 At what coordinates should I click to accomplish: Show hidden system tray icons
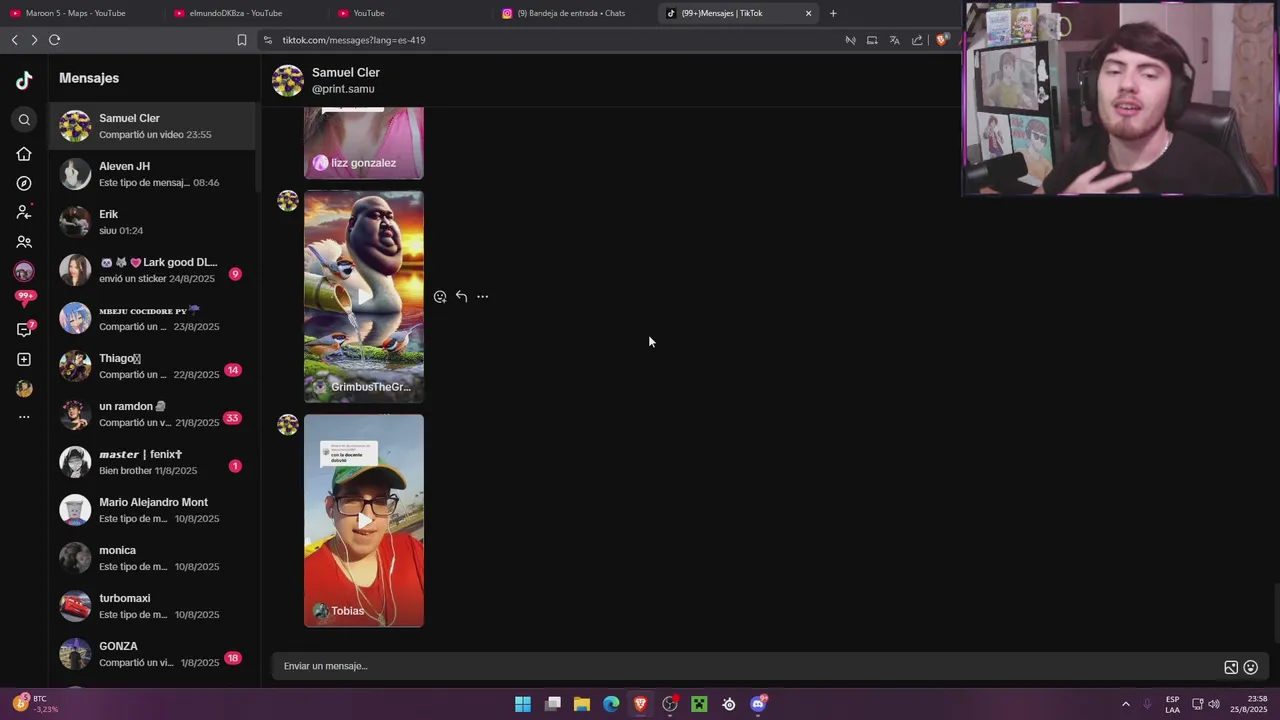[x=1125, y=704]
